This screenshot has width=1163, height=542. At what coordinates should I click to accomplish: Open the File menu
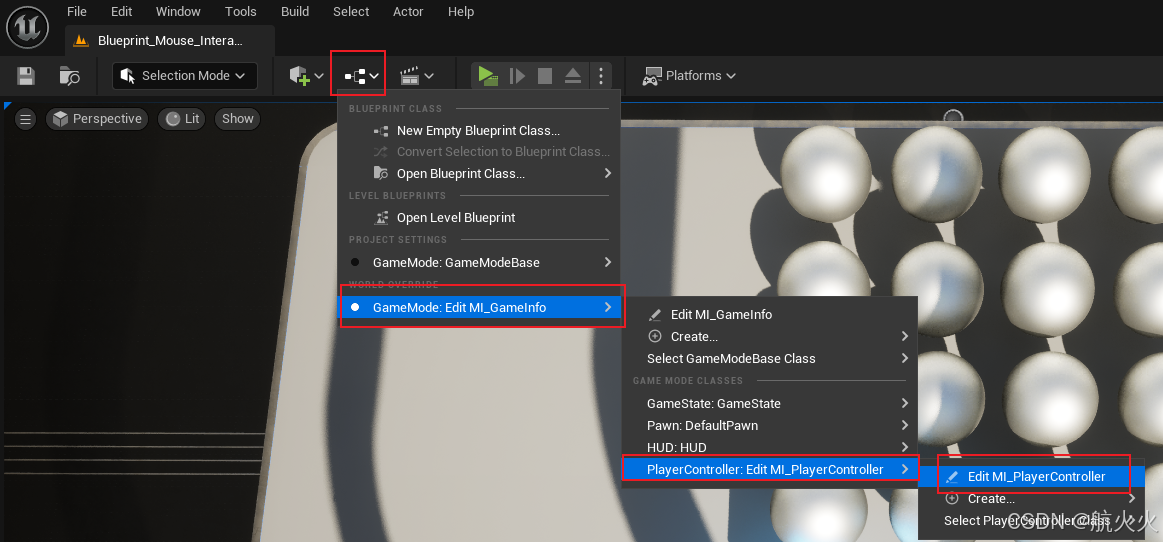coord(76,12)
